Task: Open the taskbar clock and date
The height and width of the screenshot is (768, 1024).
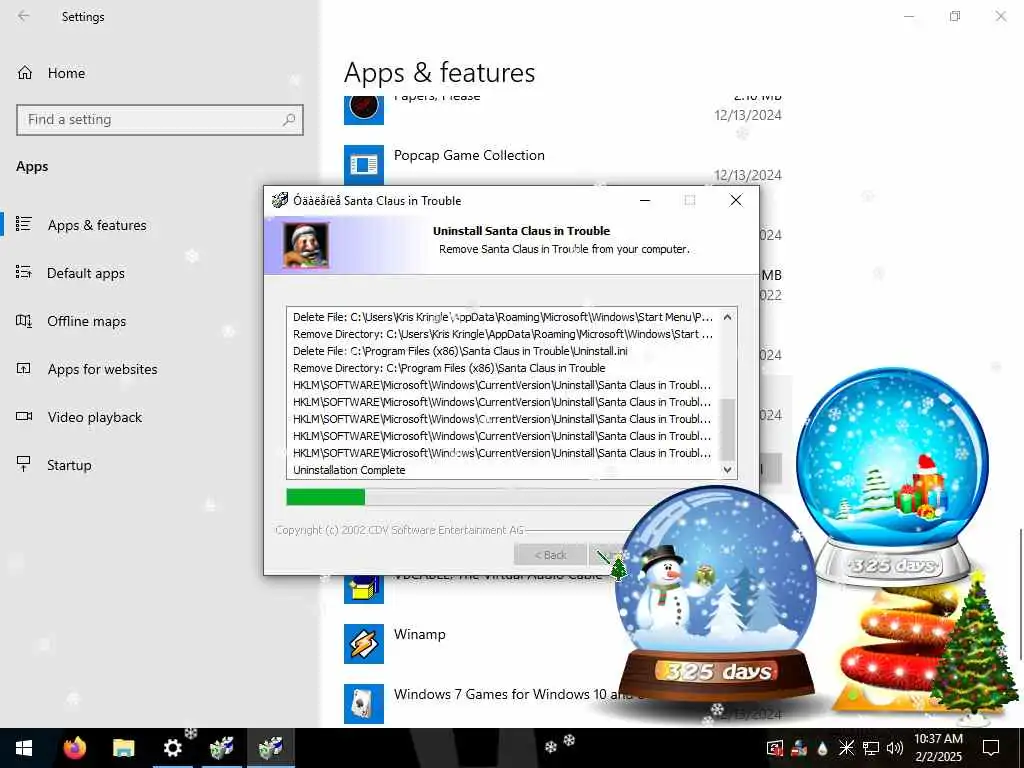Action: pyautogui.click(x=938, y=748)
